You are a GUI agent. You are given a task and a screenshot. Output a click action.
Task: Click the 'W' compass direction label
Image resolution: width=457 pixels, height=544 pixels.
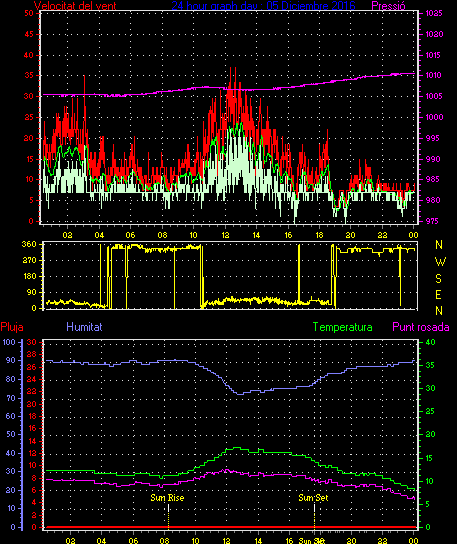[x=440, y=262]
